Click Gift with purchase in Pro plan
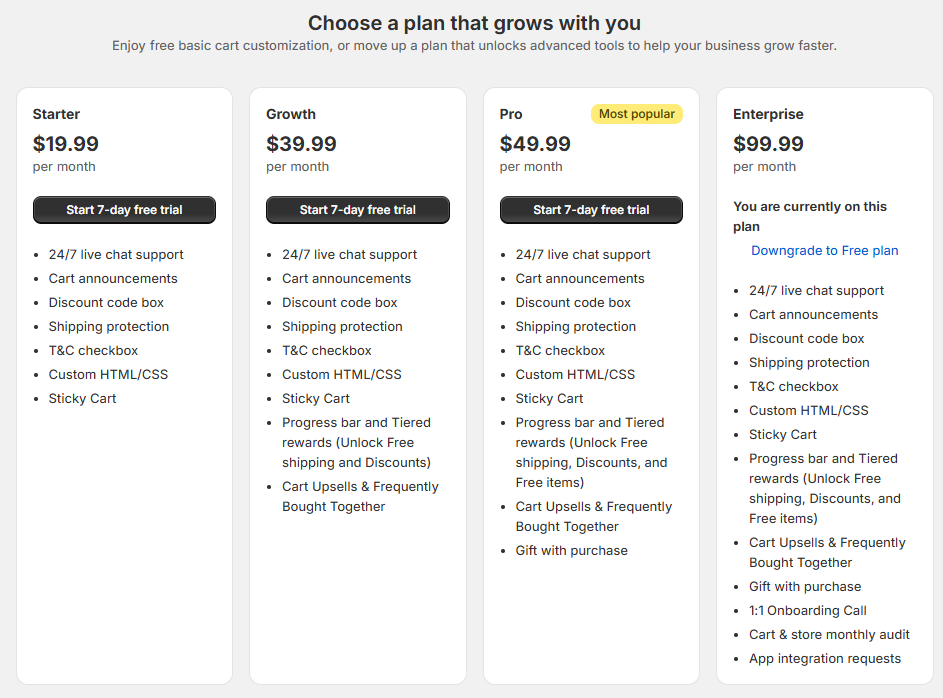Viewport: 943px width, 698px height. 571,551
